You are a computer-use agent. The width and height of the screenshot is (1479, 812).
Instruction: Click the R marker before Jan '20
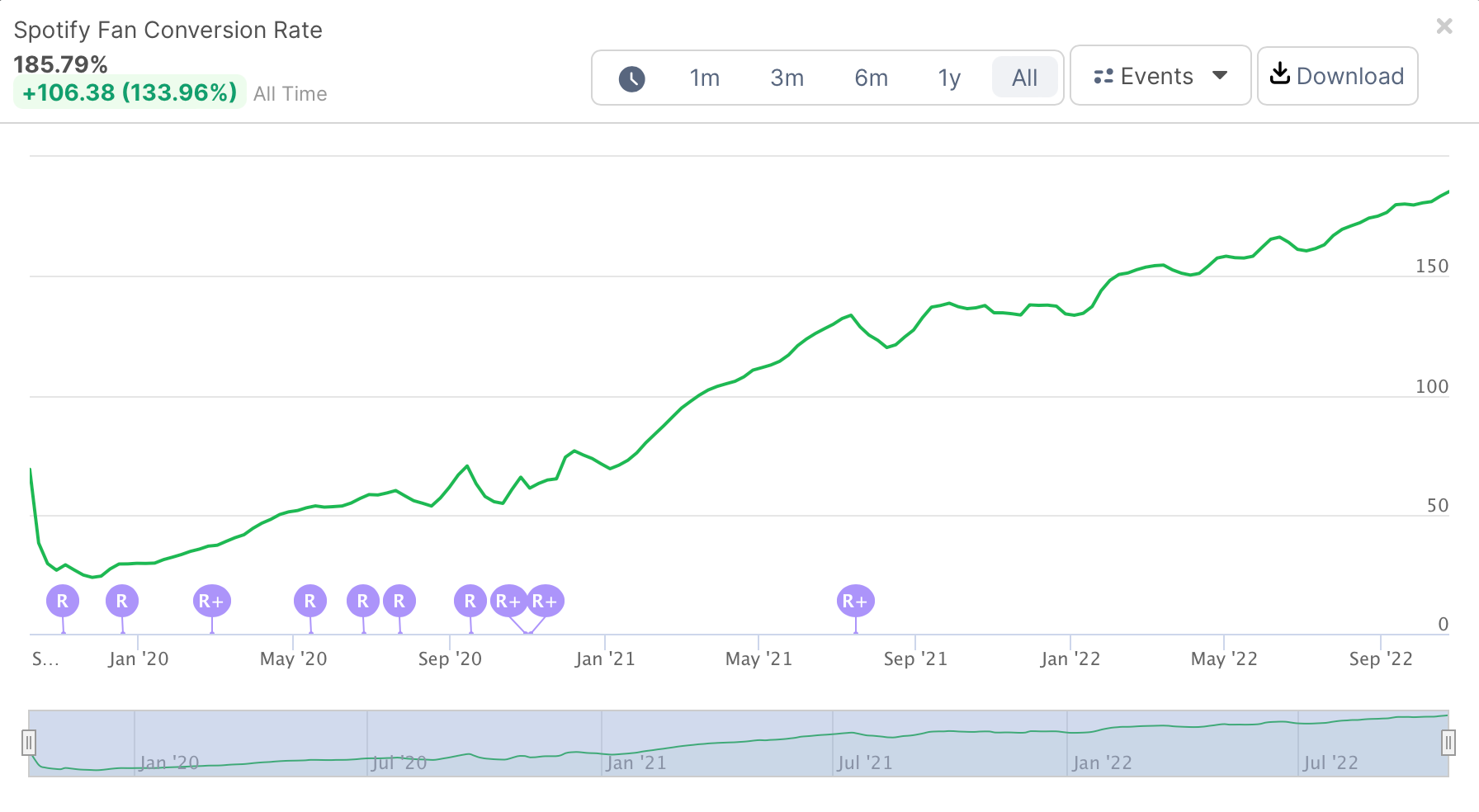pyautogui.click(x=122, y=602)
